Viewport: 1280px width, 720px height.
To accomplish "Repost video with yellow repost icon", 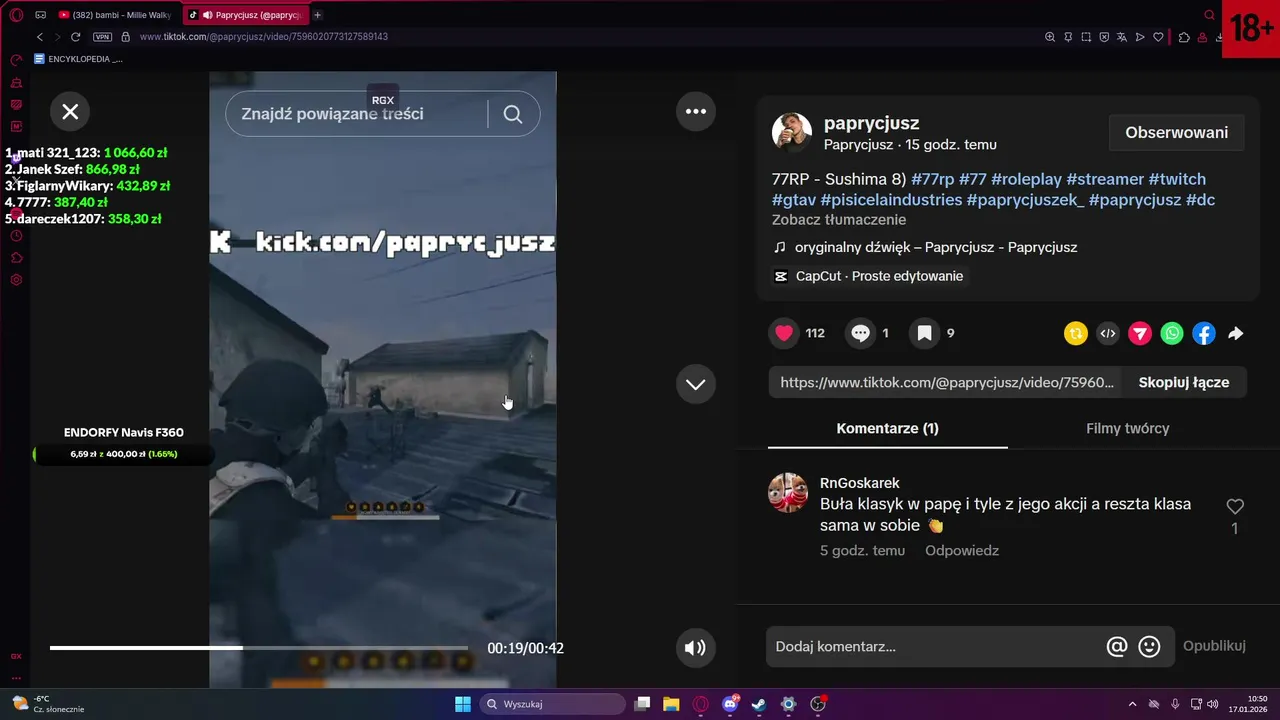I will pos(1076,334).
